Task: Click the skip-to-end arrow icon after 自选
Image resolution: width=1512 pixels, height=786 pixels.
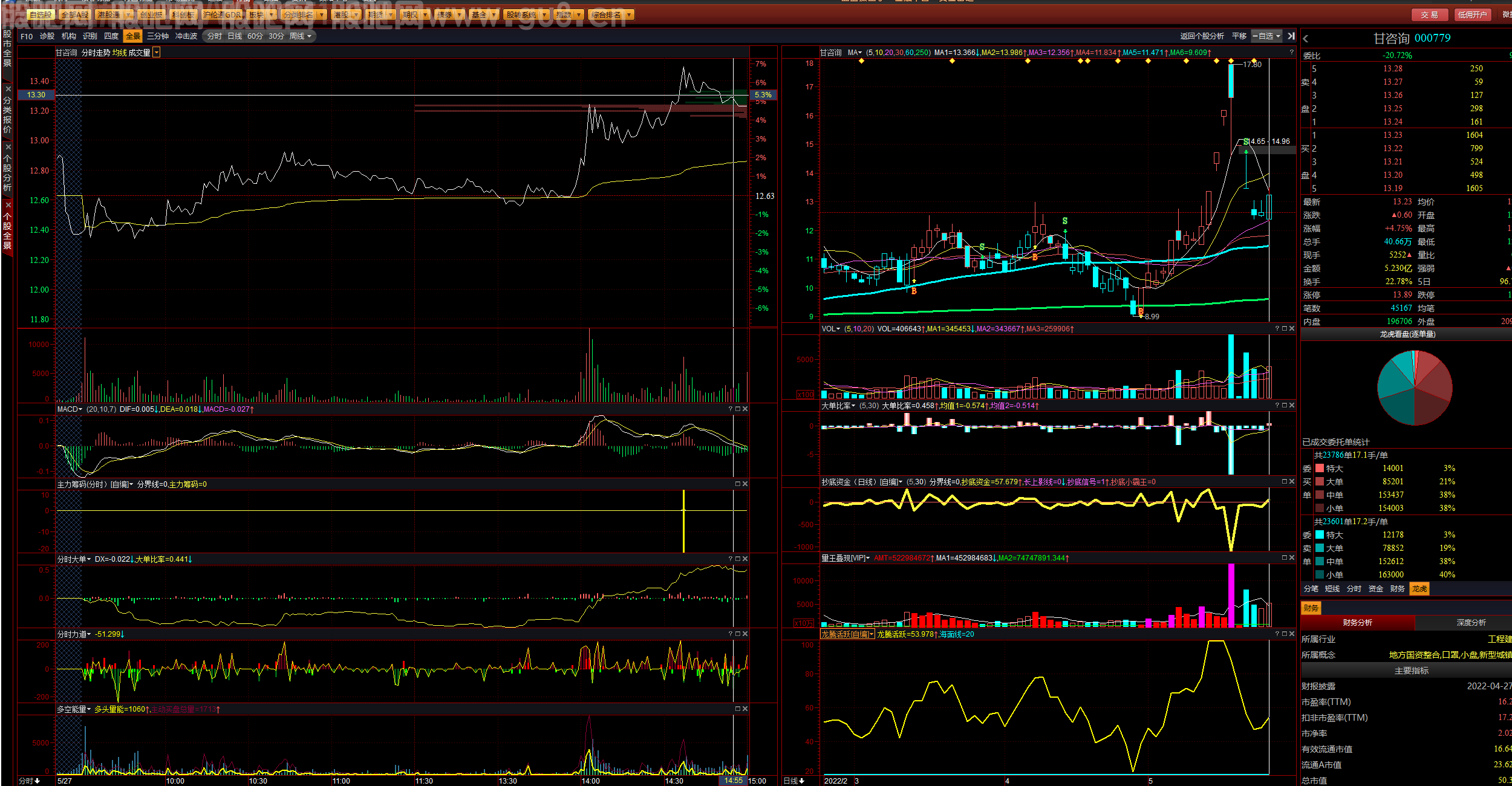Action: pyautogui.click(x=1291, y=36)
